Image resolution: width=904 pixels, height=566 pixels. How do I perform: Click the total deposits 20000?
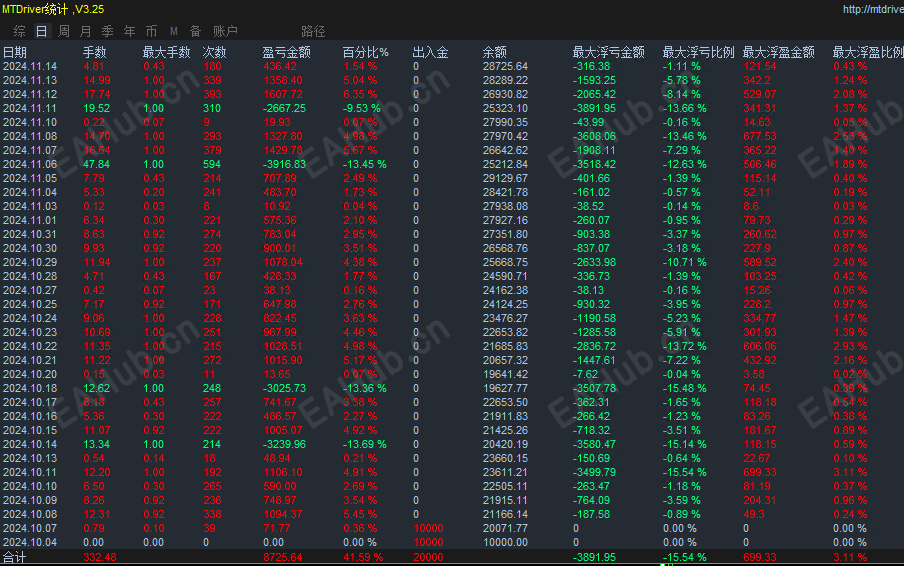428,557
